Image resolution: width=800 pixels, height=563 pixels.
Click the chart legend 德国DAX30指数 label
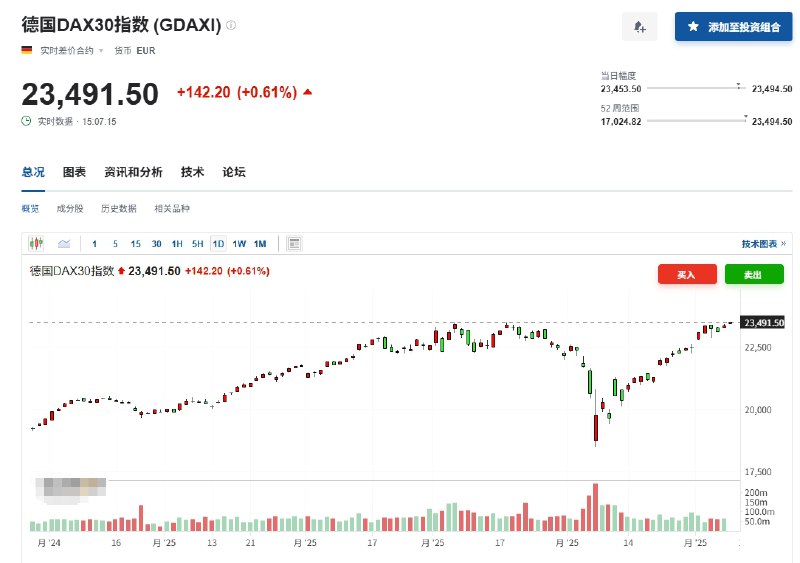point(72,271)
